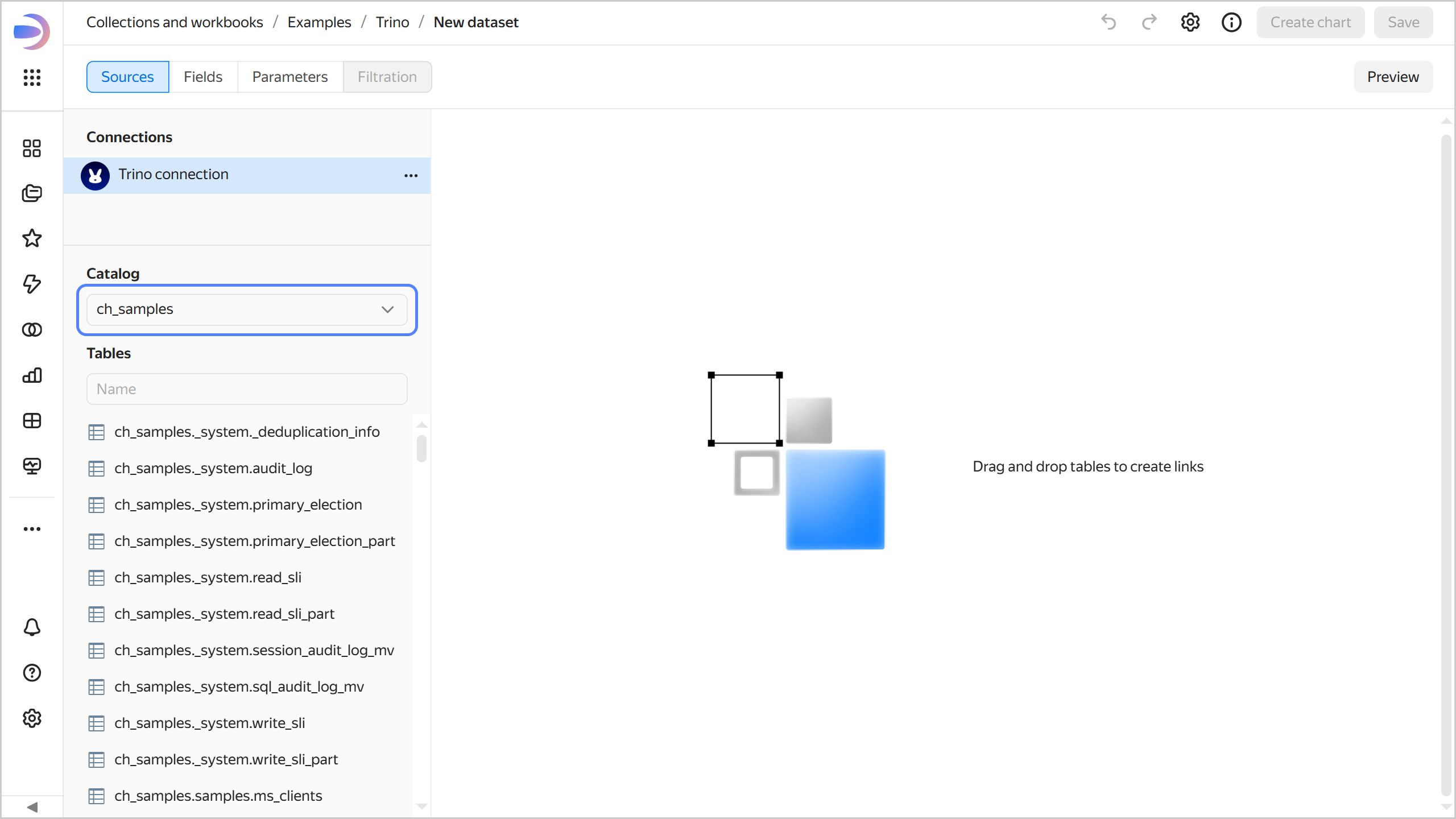
Task: Click the favorites star icon in sidebar
Action: coord(32,238)
